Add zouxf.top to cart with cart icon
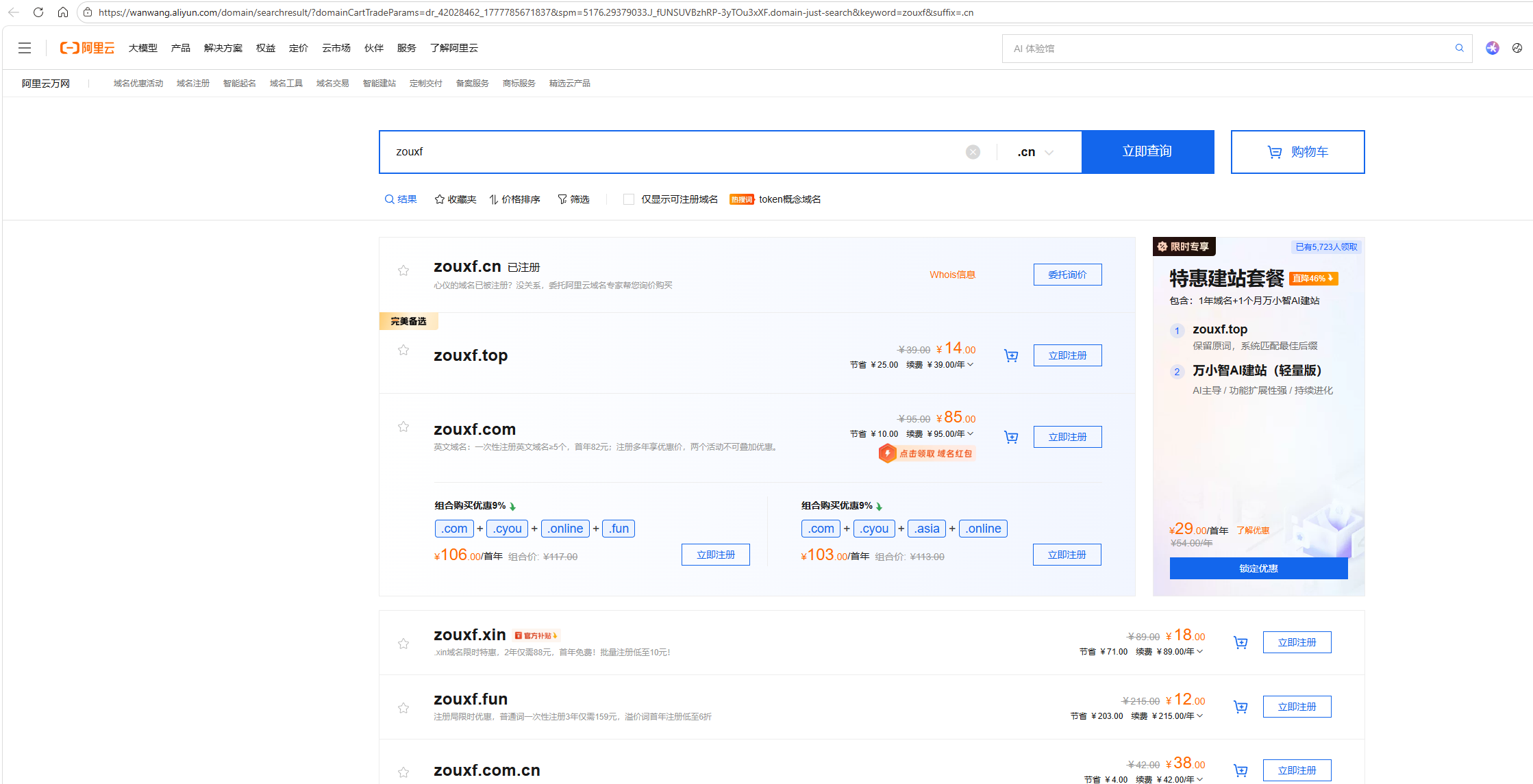Viewport: 1533px width, 784px height. (x=1011, y=355)
